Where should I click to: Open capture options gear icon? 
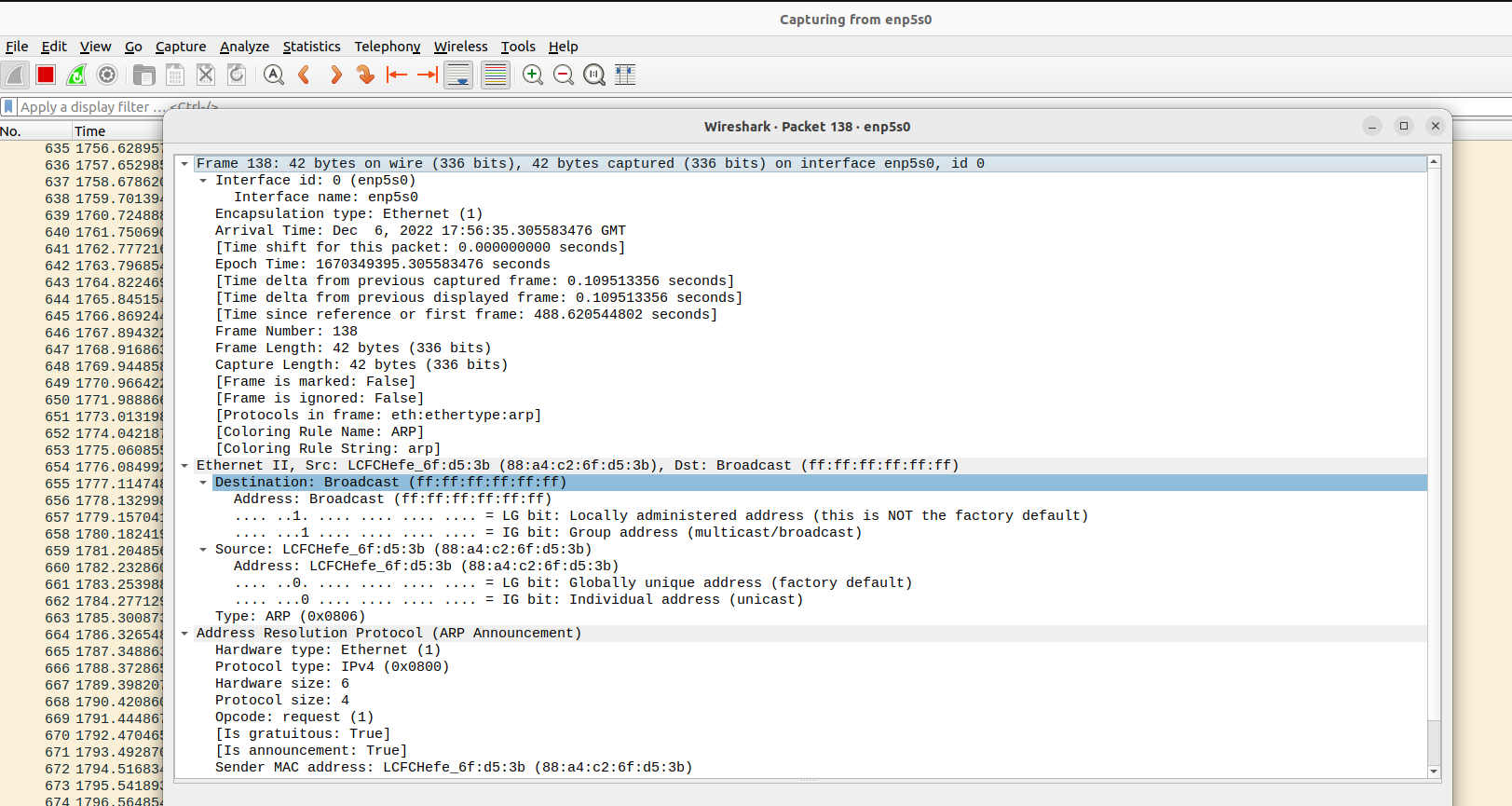[x=107, y=75]
